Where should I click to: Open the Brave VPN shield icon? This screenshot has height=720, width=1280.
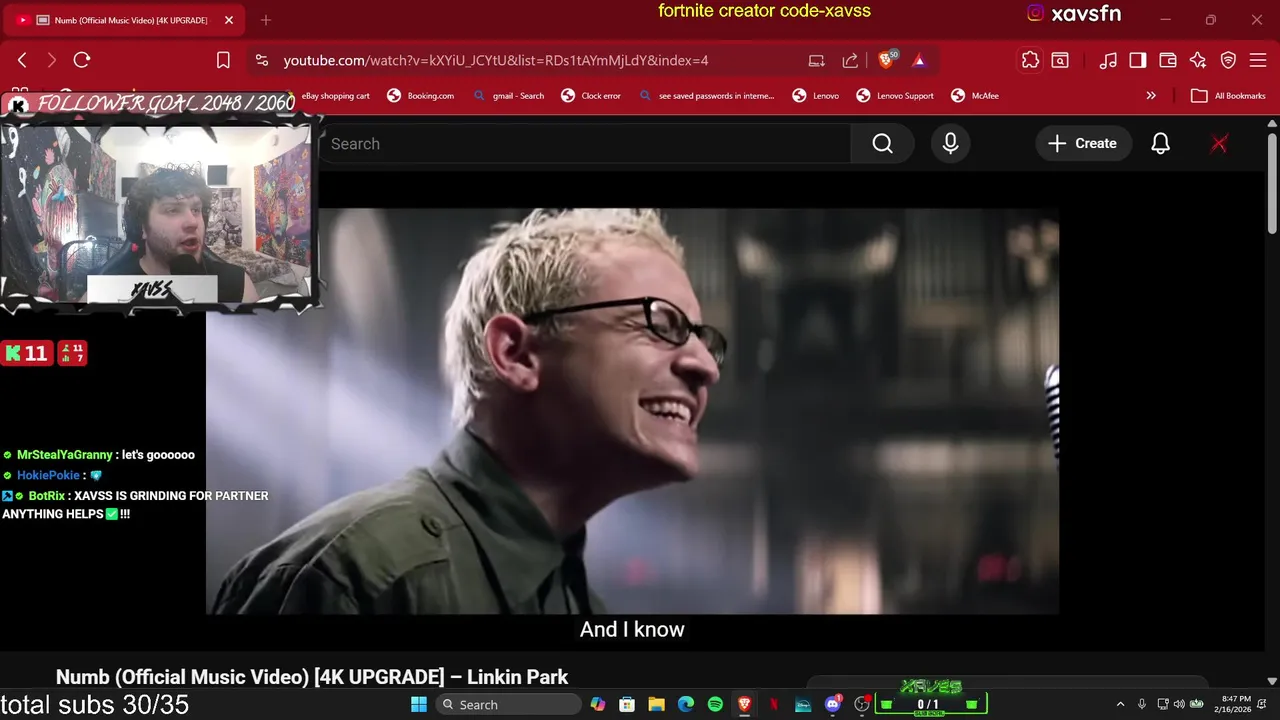point(1228,60)
